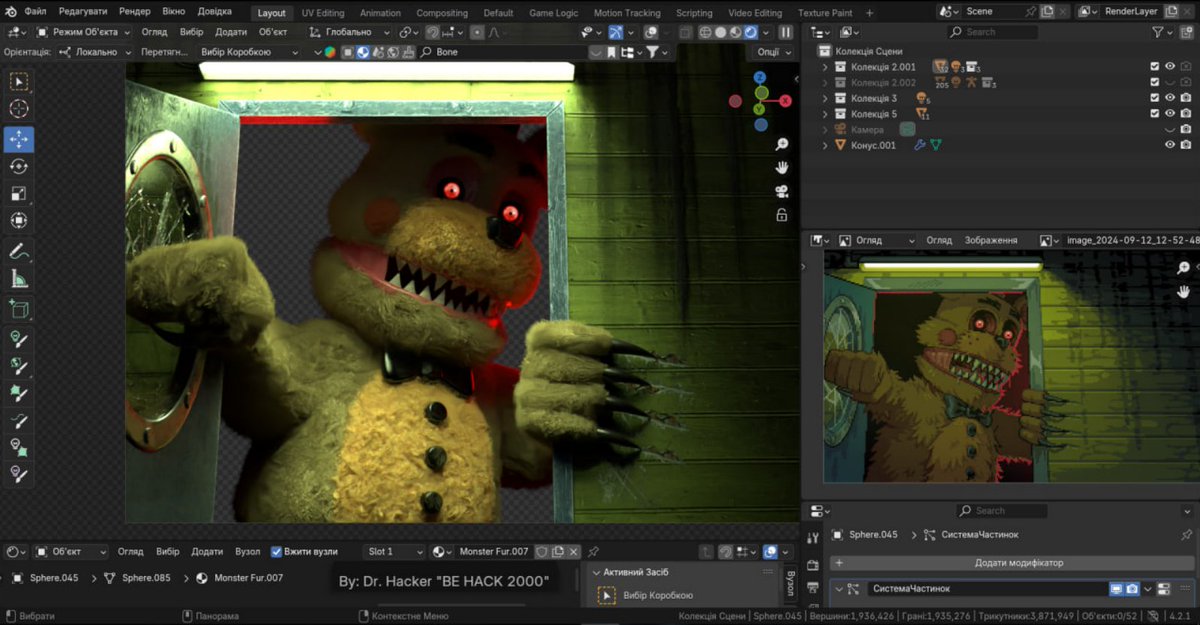Hide Колекція 3 with its eye icon
1200x625 pixels.
1170,98
